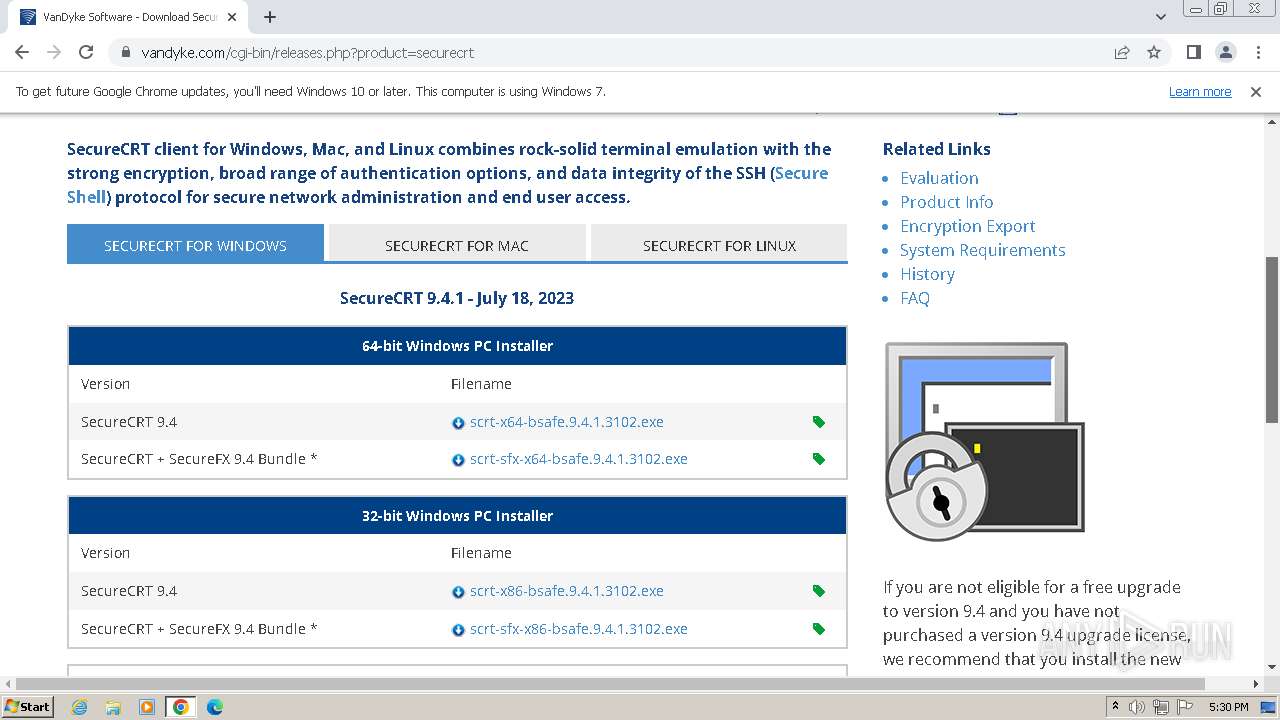Screen dimensions: 1280x720
Task: Open Windows Media Player from the taskbar
Action: coord(147,707)
